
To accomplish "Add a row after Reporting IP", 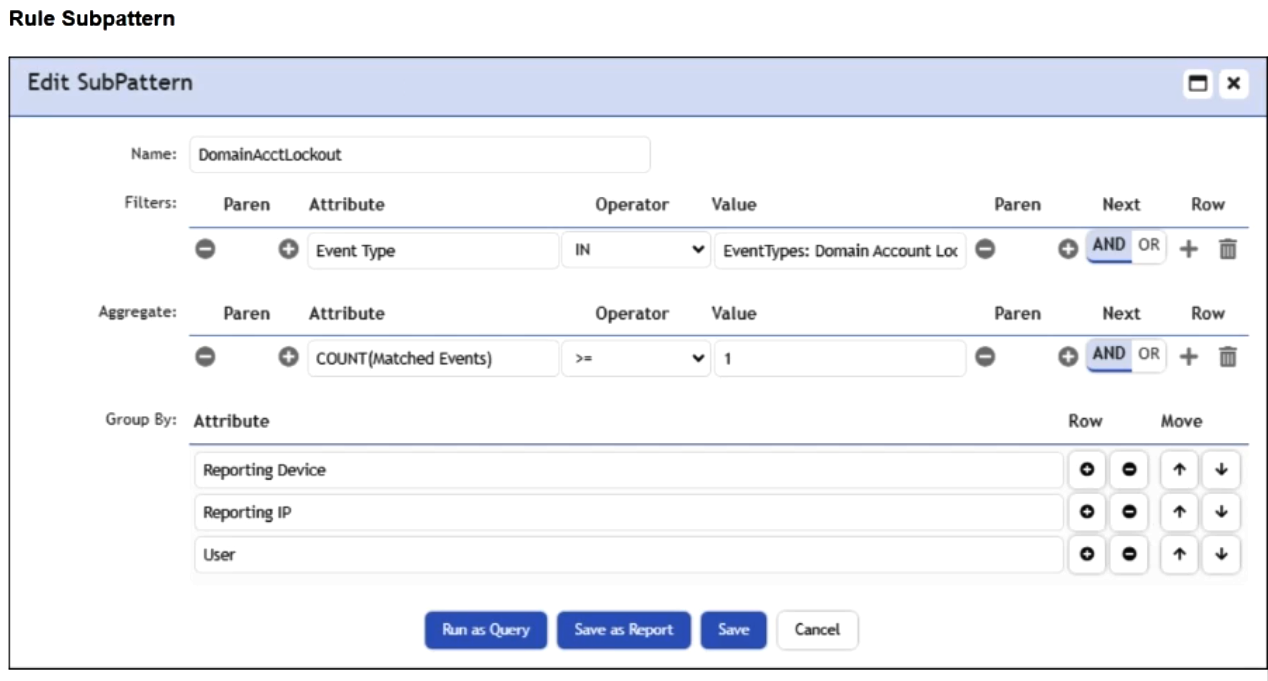I will point(1087,512).
